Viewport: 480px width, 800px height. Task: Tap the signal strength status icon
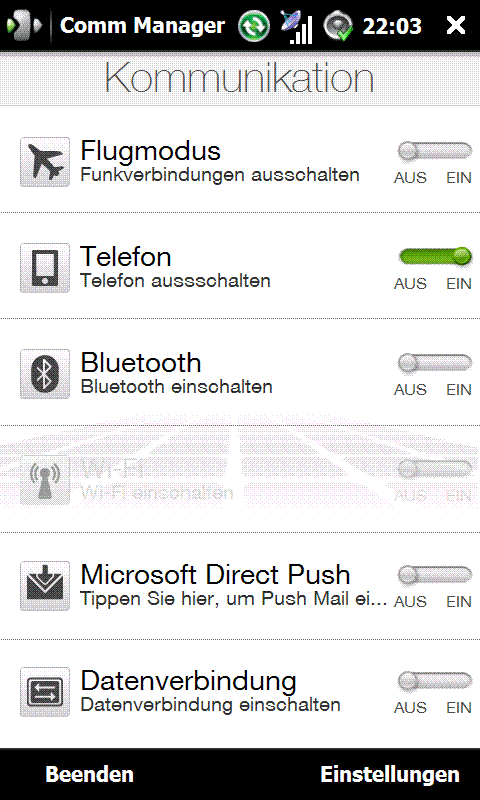[297, 27]
